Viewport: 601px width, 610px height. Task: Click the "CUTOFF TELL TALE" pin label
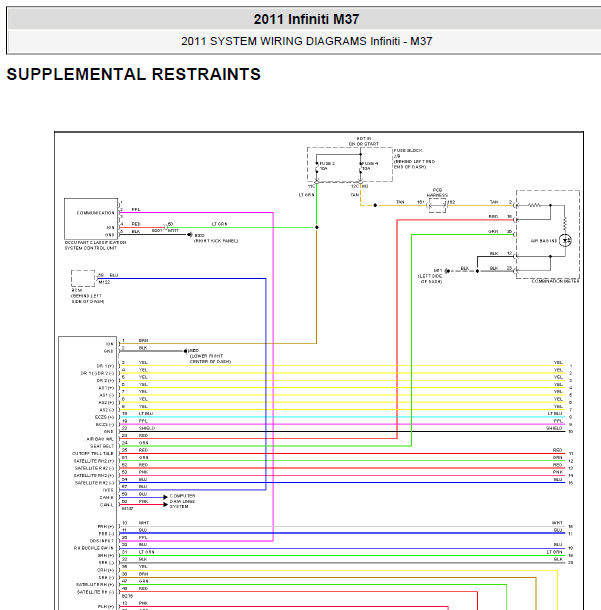pos(93,454)
